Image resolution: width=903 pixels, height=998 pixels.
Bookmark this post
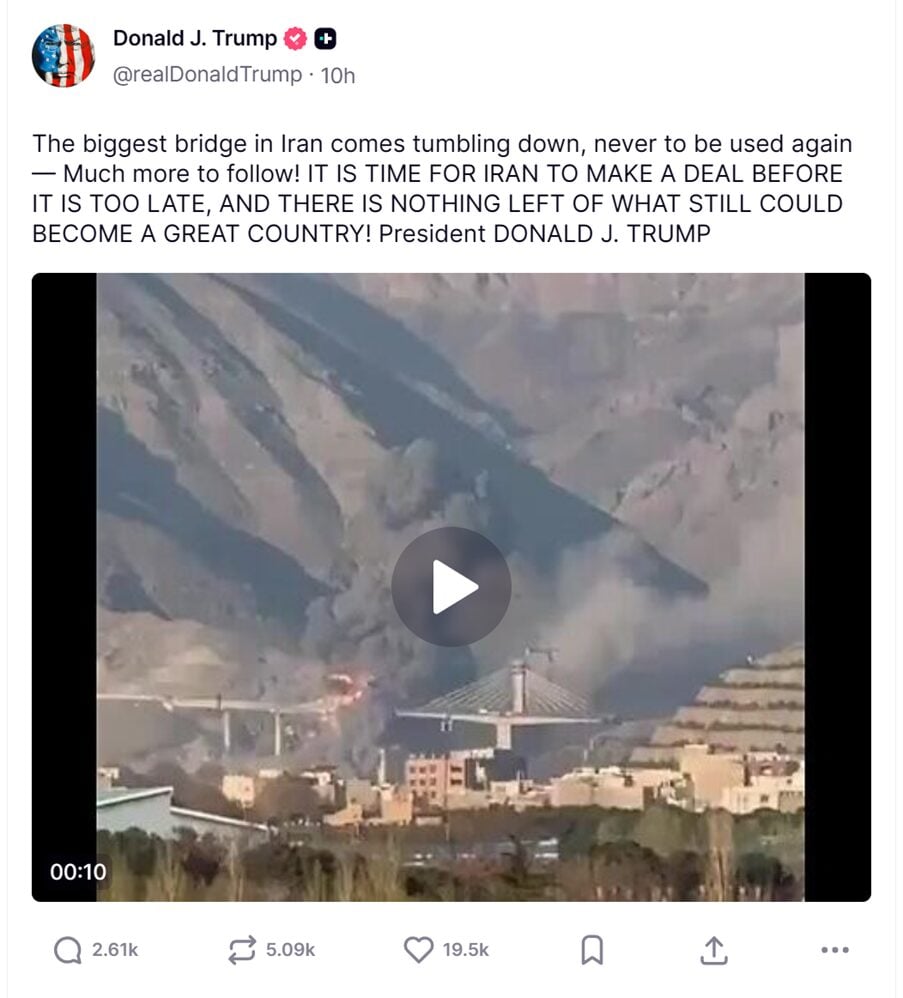click(x=592, y=950)
